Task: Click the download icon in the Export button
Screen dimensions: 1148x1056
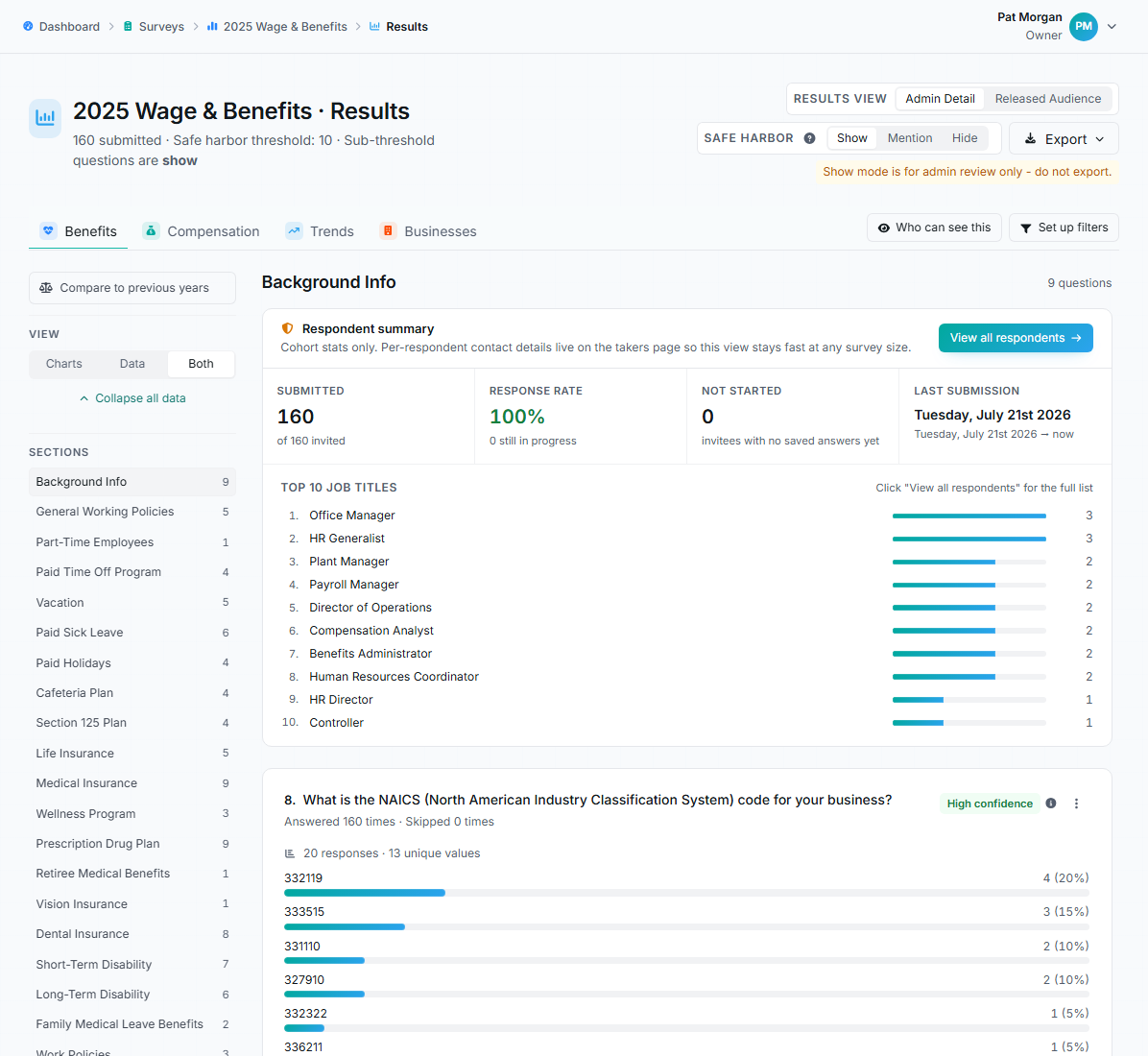Action: point(1030,138)
